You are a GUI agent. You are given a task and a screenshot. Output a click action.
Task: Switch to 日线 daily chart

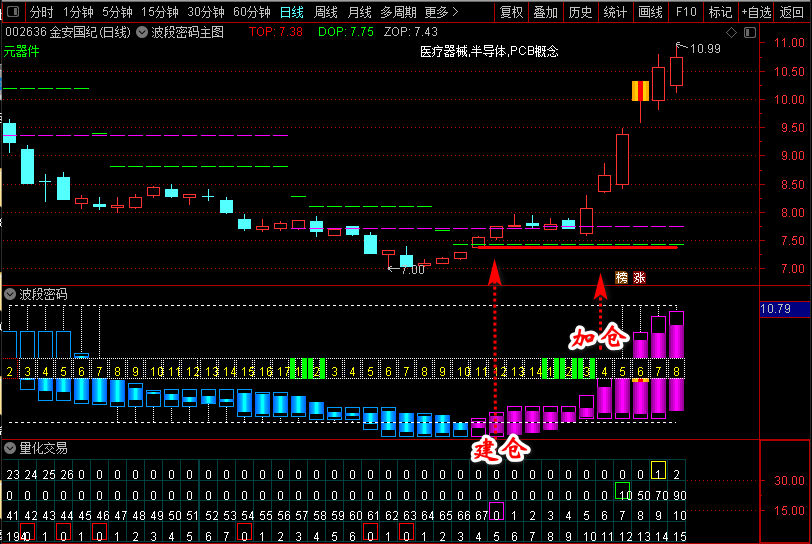coord(292,12)
